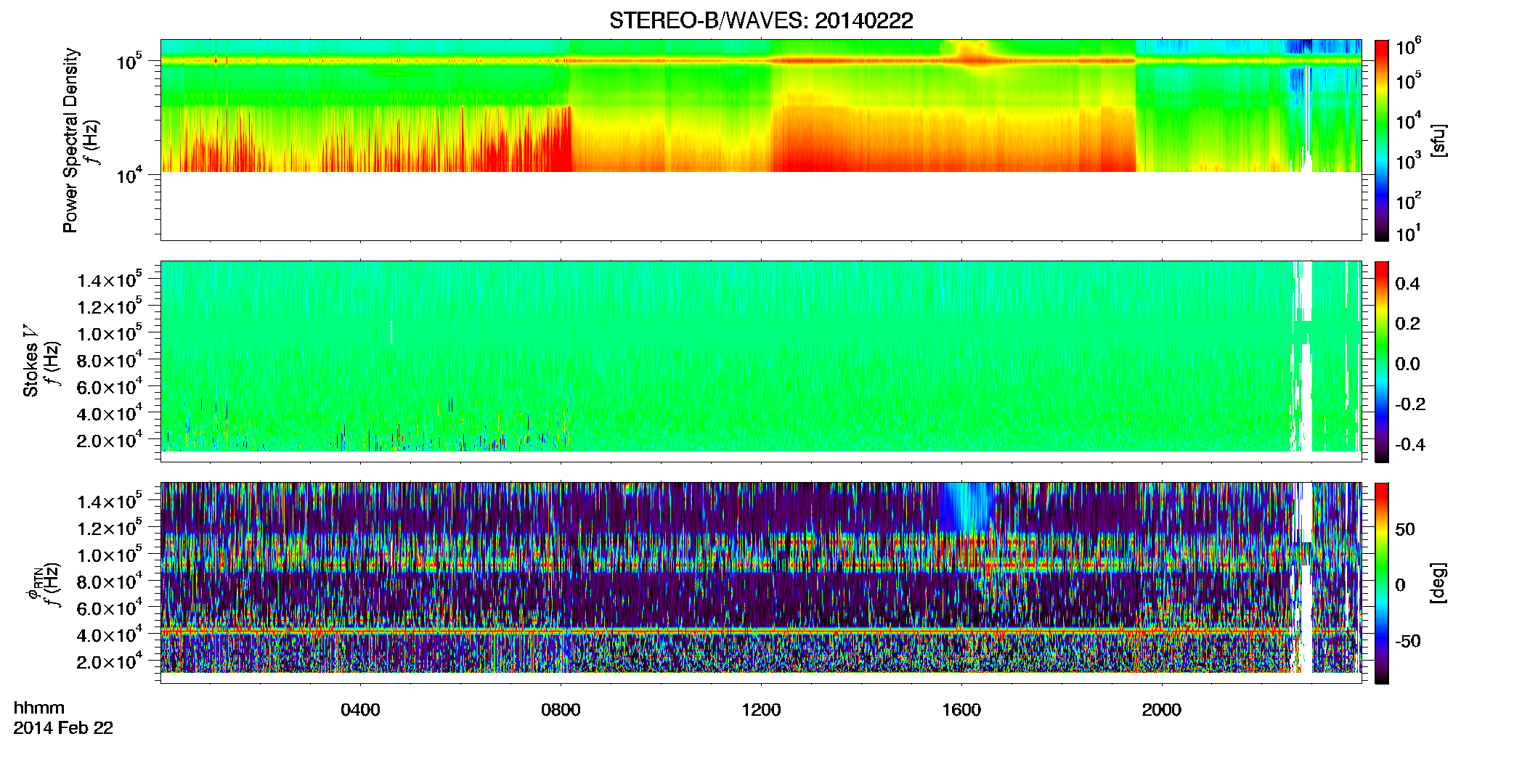Click the 0400 time tick label
The height and width of the screenshot is (784, 1522).
pyautogui.click(x=360, y=710)
